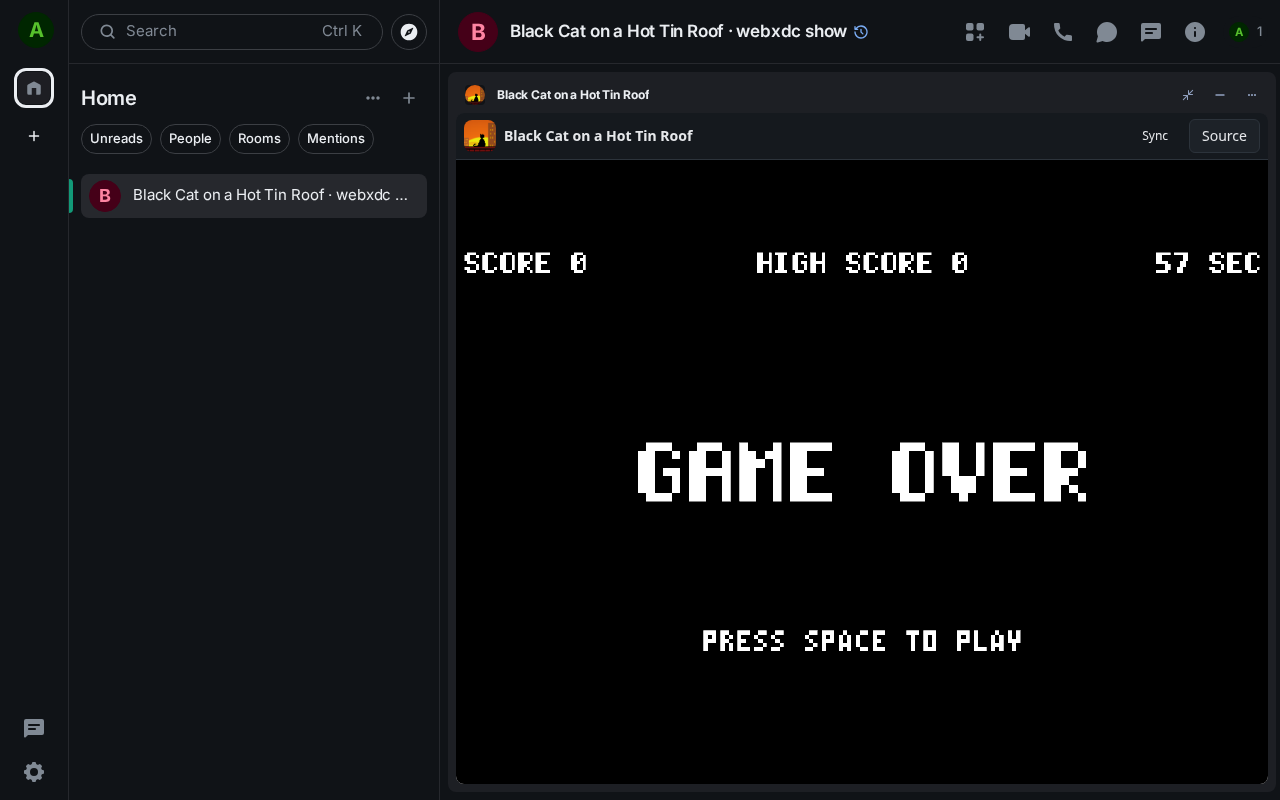1280x800 pixels.
Task: Click the Source button
Action: click(x=1224, y=136)
